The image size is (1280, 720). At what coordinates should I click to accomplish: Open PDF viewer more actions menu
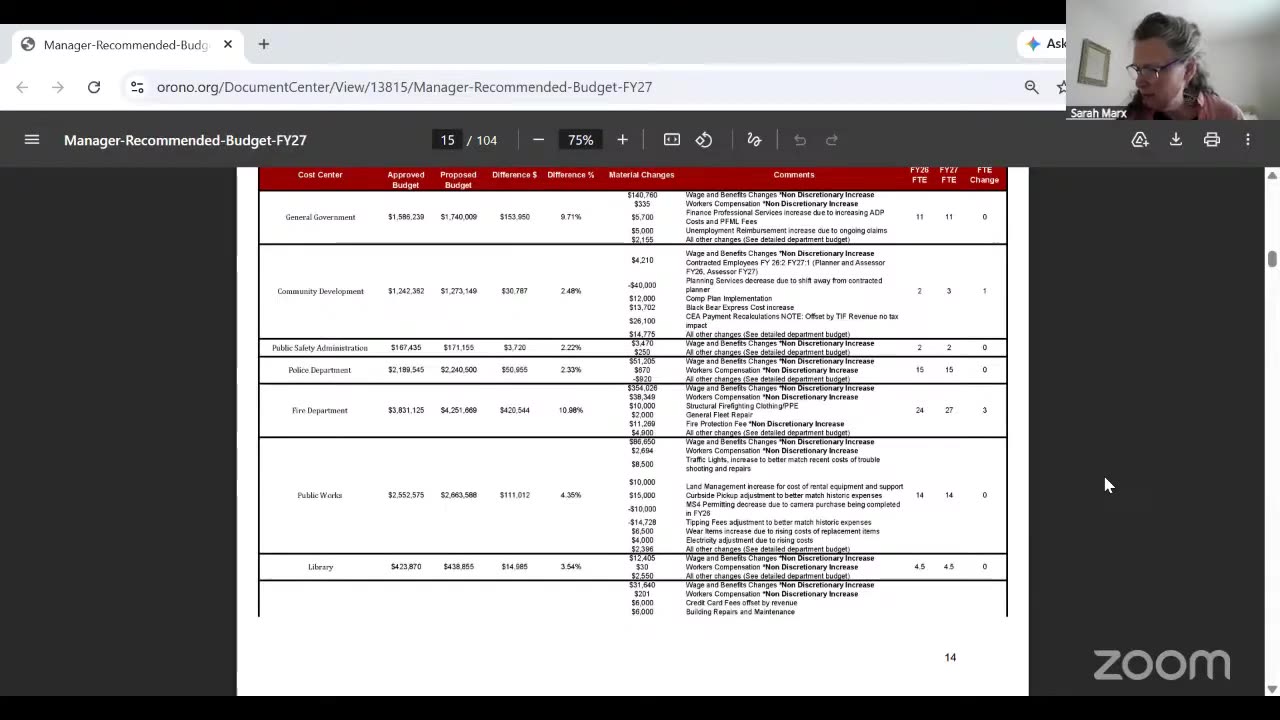pyautogui.click(x=1248, y=140)
